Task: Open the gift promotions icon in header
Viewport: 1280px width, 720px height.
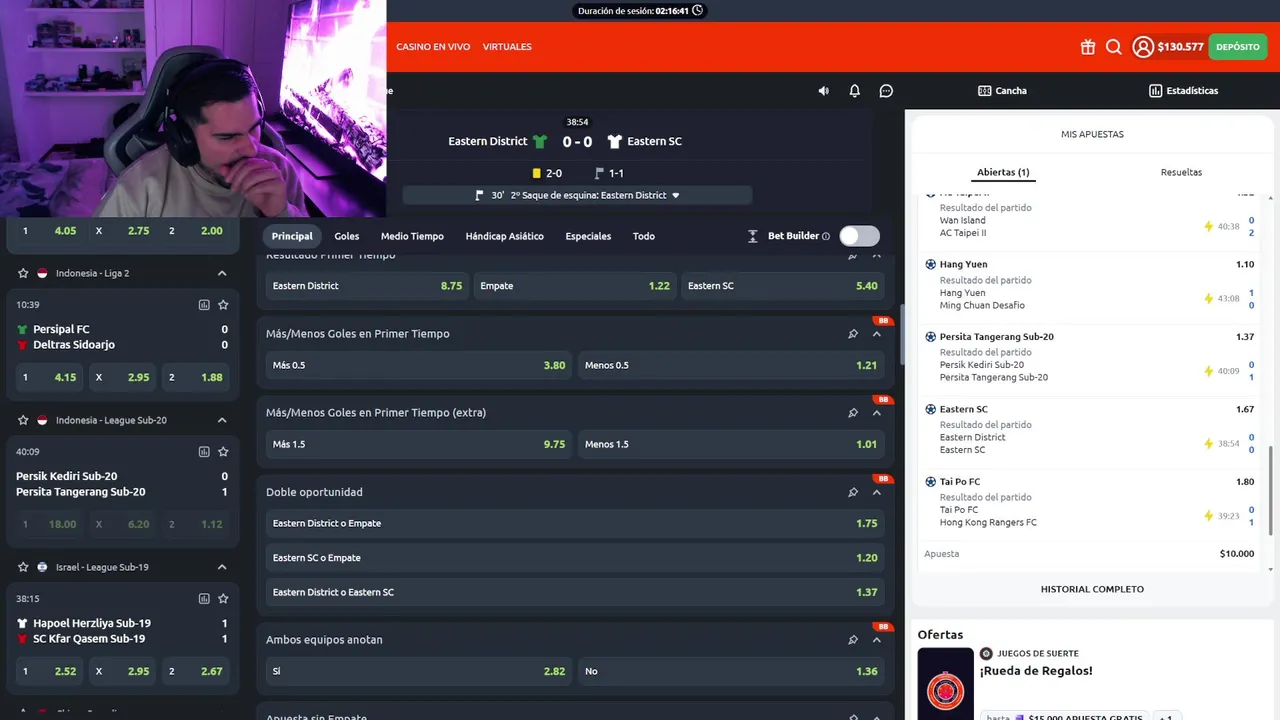Action: [x=1088, y=47]
